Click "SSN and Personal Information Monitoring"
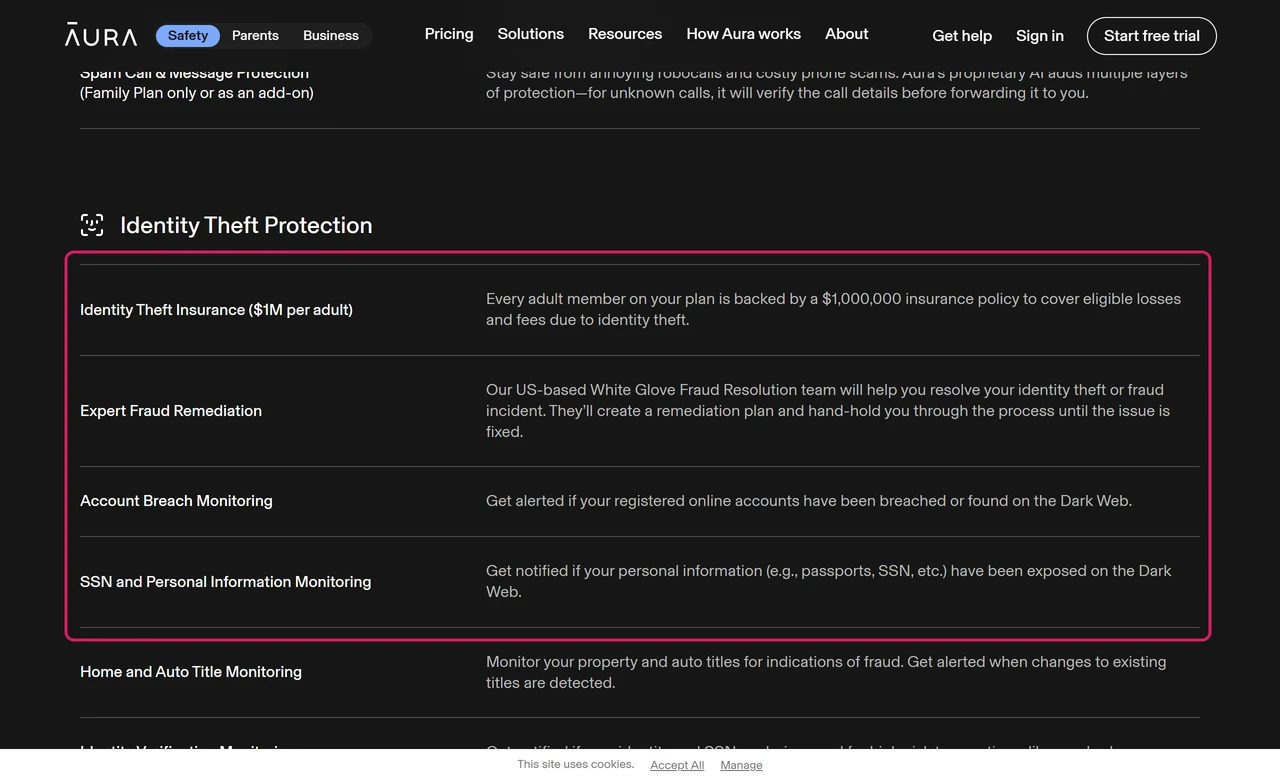Viewport: 1280px width, 781px height. 225,582
